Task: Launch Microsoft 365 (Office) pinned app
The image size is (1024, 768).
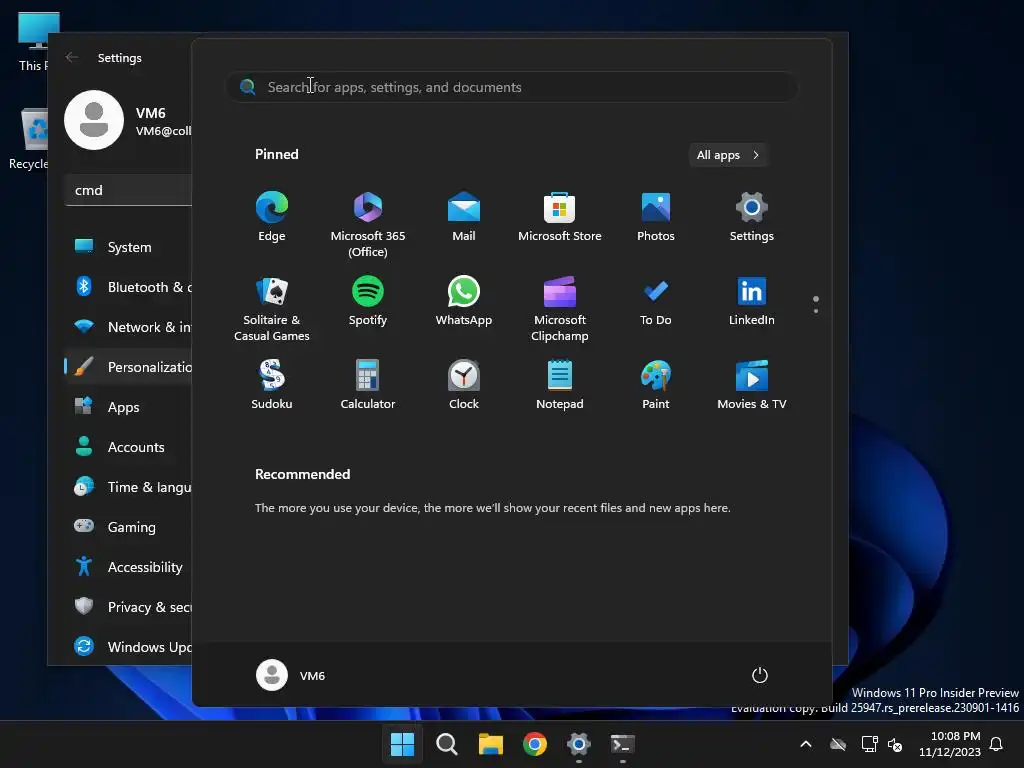Action: (368, 224)
